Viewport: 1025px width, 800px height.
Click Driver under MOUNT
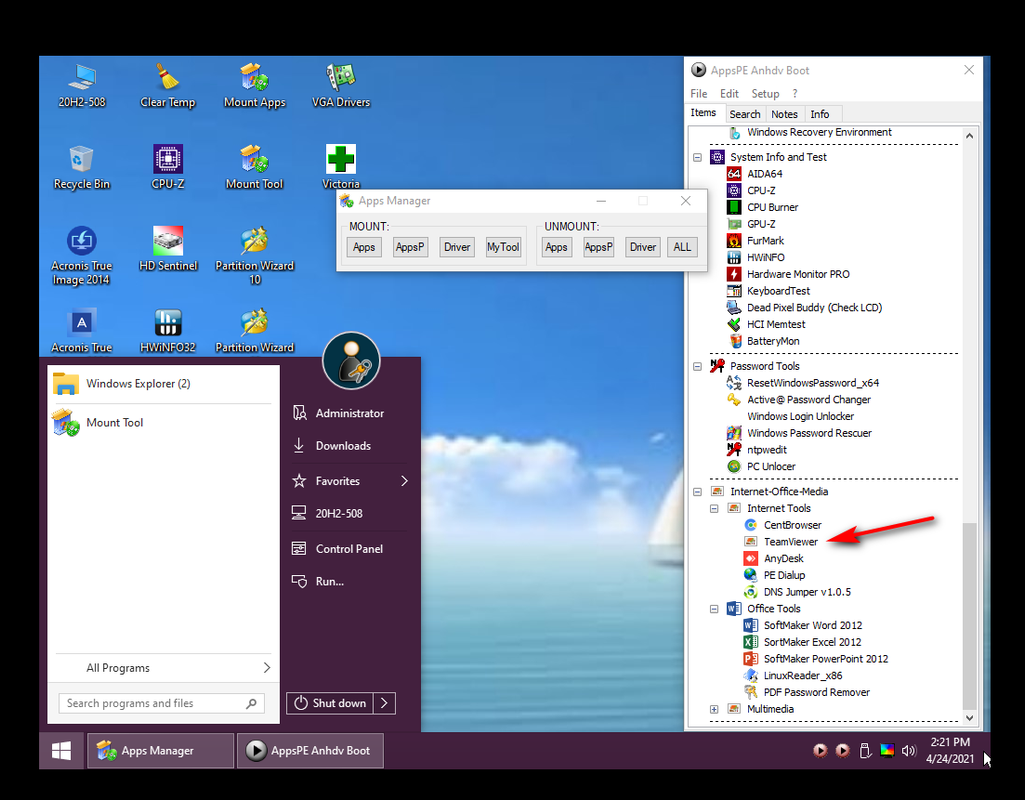click(x=457, y=247)
